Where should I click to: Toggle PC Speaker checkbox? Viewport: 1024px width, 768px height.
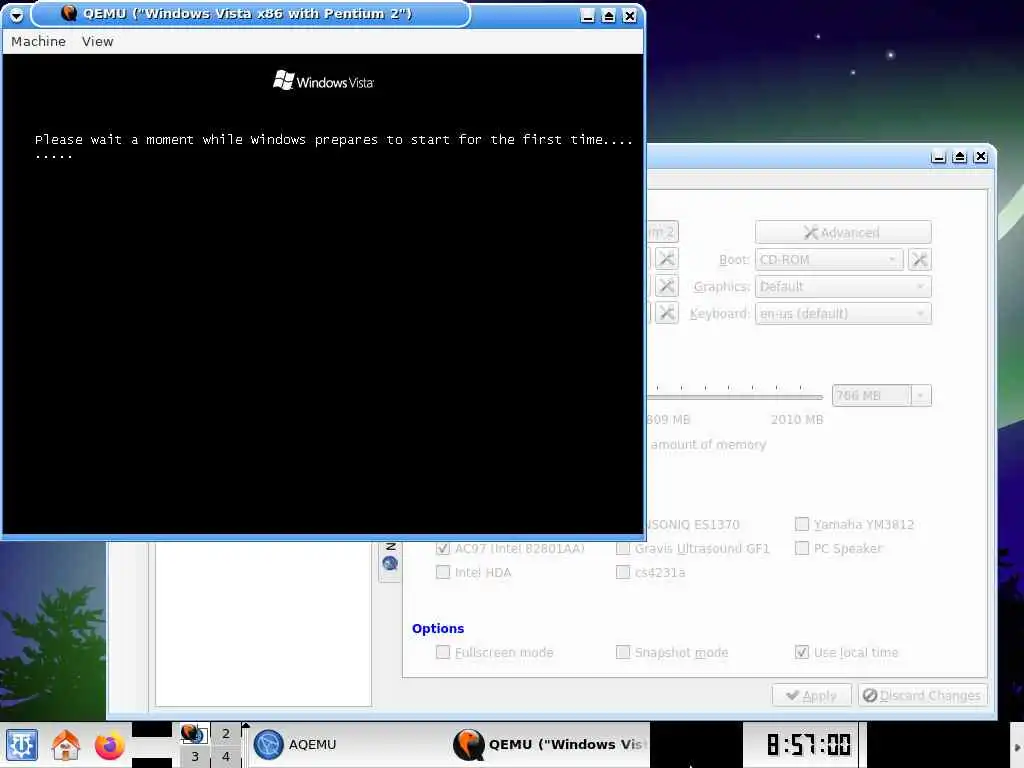802,549
